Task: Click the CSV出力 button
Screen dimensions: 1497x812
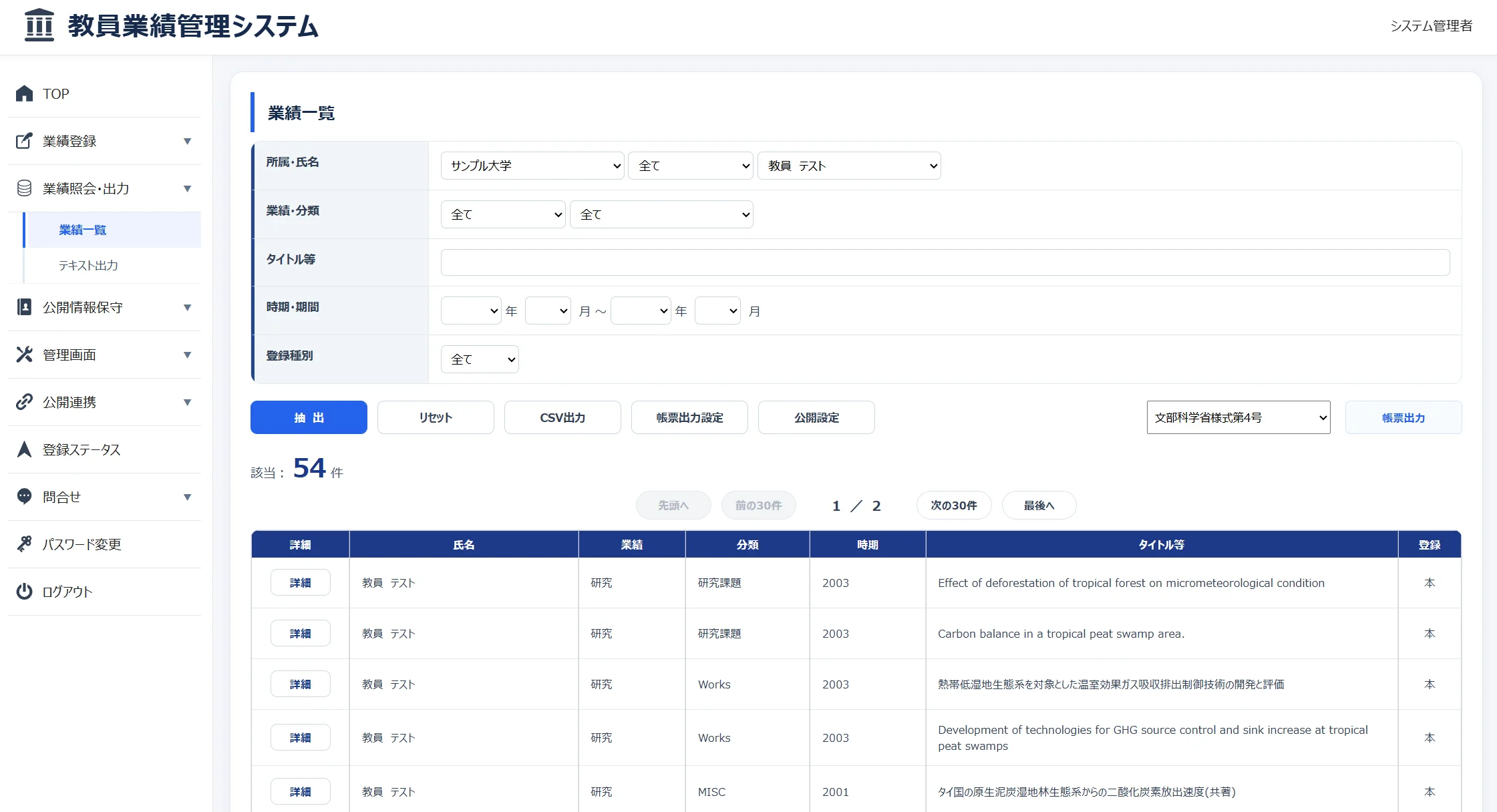Action: pos(562,417)
